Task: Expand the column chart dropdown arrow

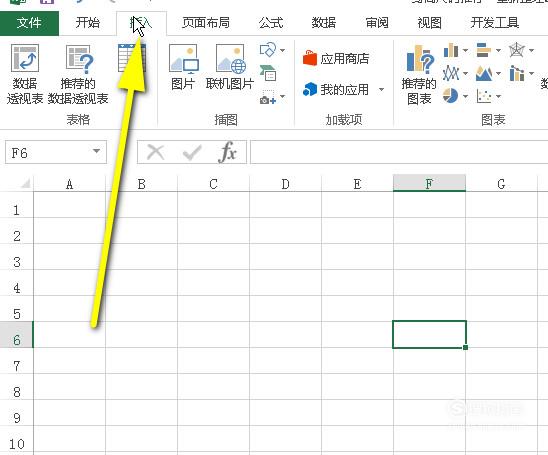Action: [466, 50]
